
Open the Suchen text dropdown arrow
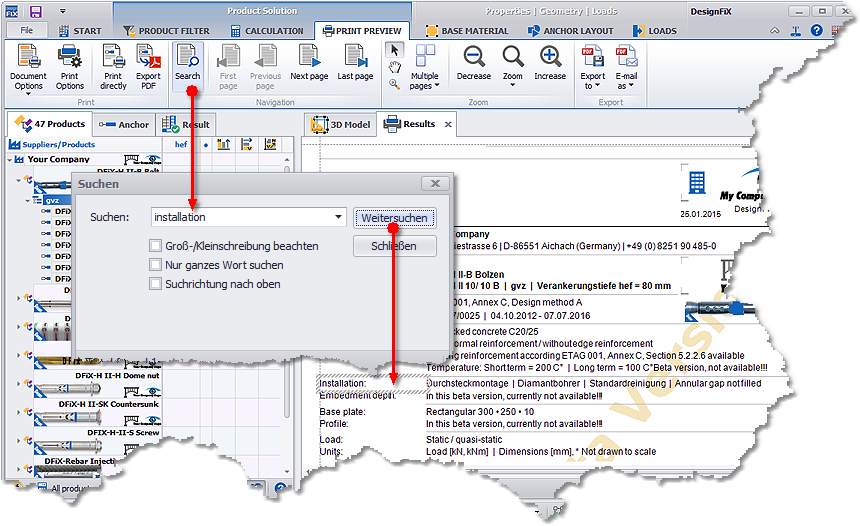pyautogui.click(x=339, y=217)
